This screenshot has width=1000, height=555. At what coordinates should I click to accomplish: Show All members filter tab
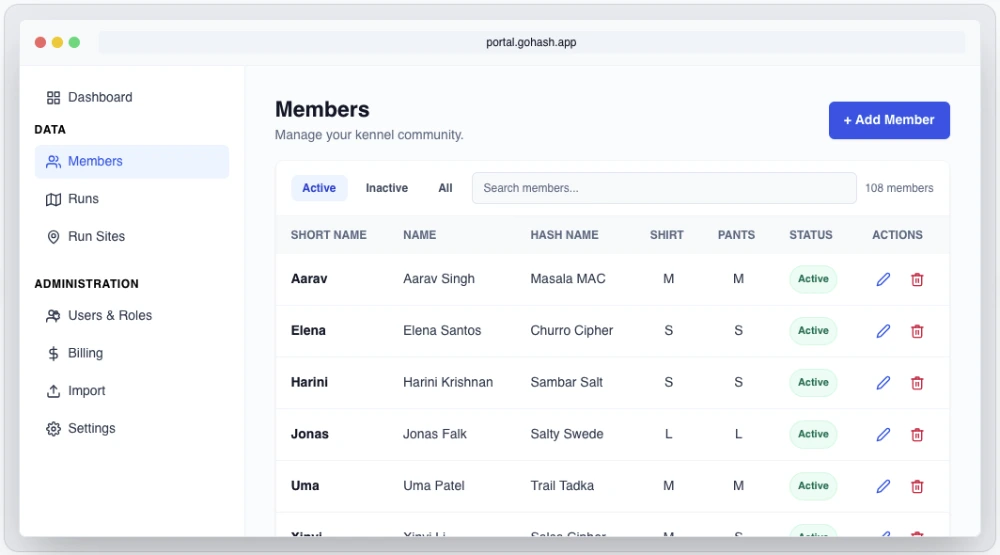coord(445,188)
